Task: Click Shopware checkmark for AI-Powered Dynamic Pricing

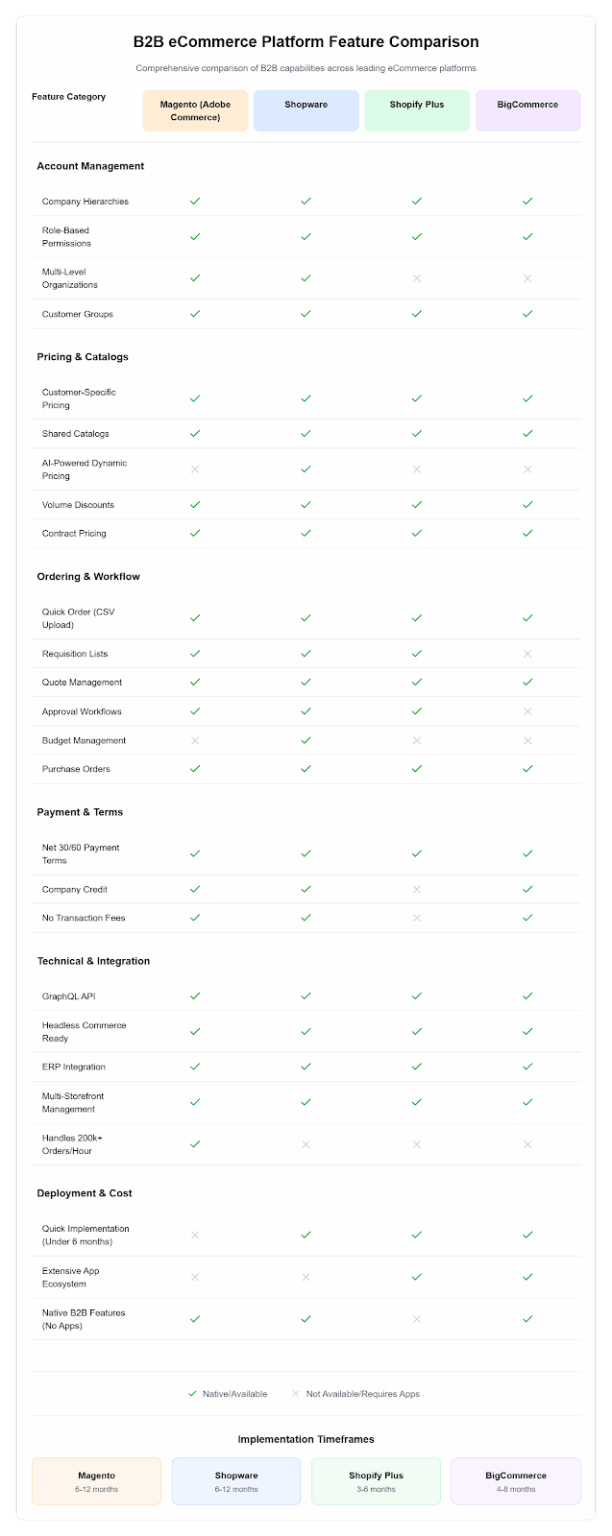Action: [306, 469]
